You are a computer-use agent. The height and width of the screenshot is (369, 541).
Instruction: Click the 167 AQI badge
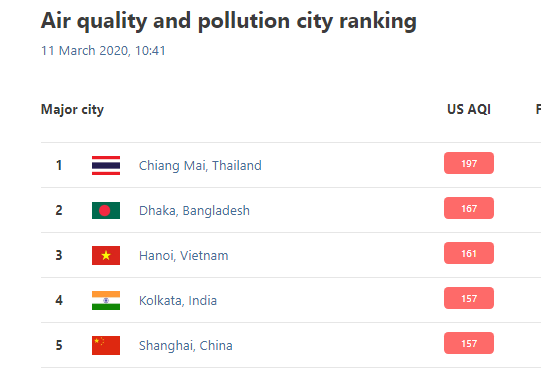click(x=469, y=208)
